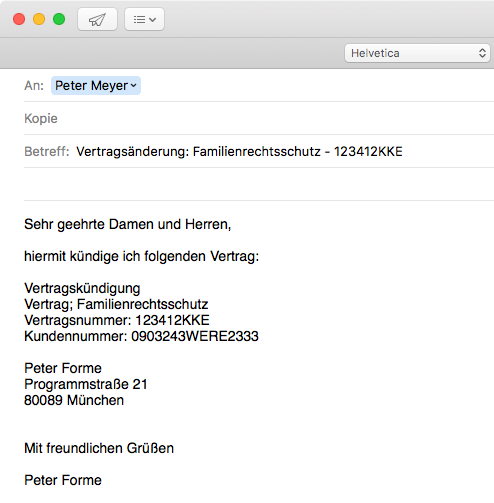Click the 80089 München line
This screenshot has width=494, height=503.
pos(74,400)
